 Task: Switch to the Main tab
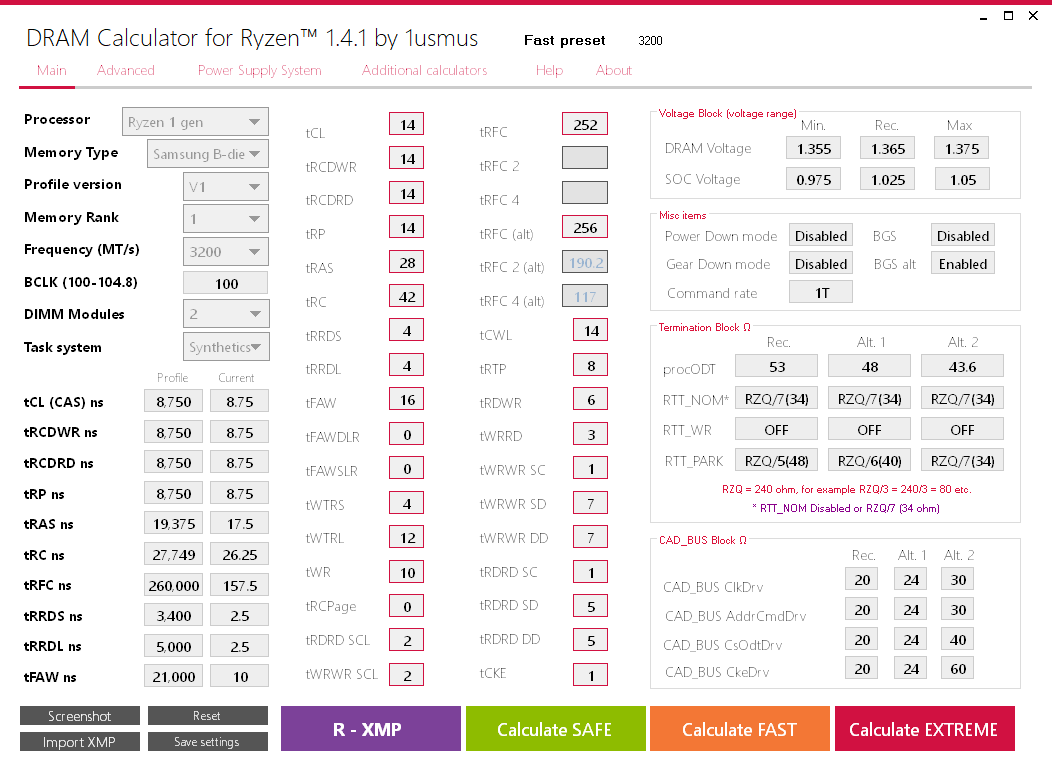pyautogui.click(x=52, y=70)
